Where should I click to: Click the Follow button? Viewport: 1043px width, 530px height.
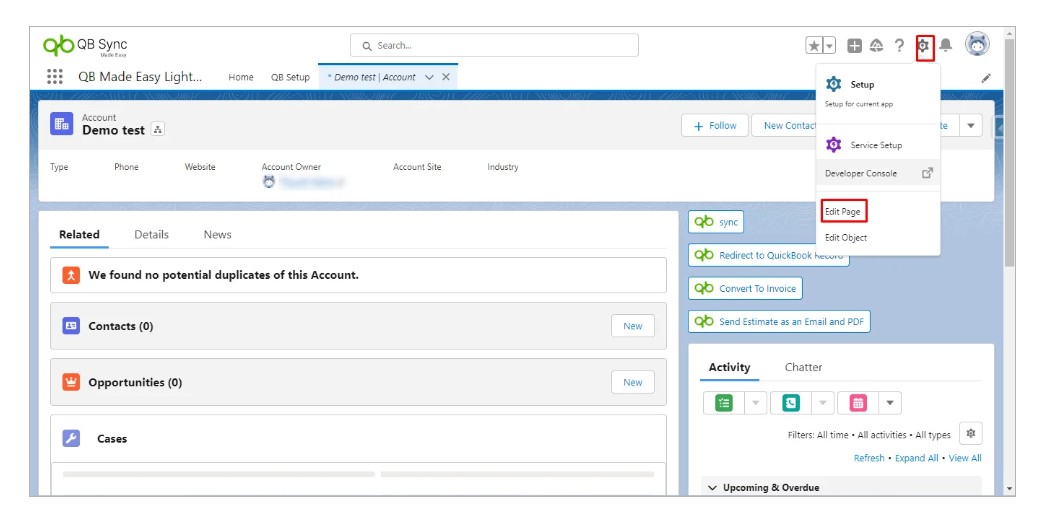point(714,126)
